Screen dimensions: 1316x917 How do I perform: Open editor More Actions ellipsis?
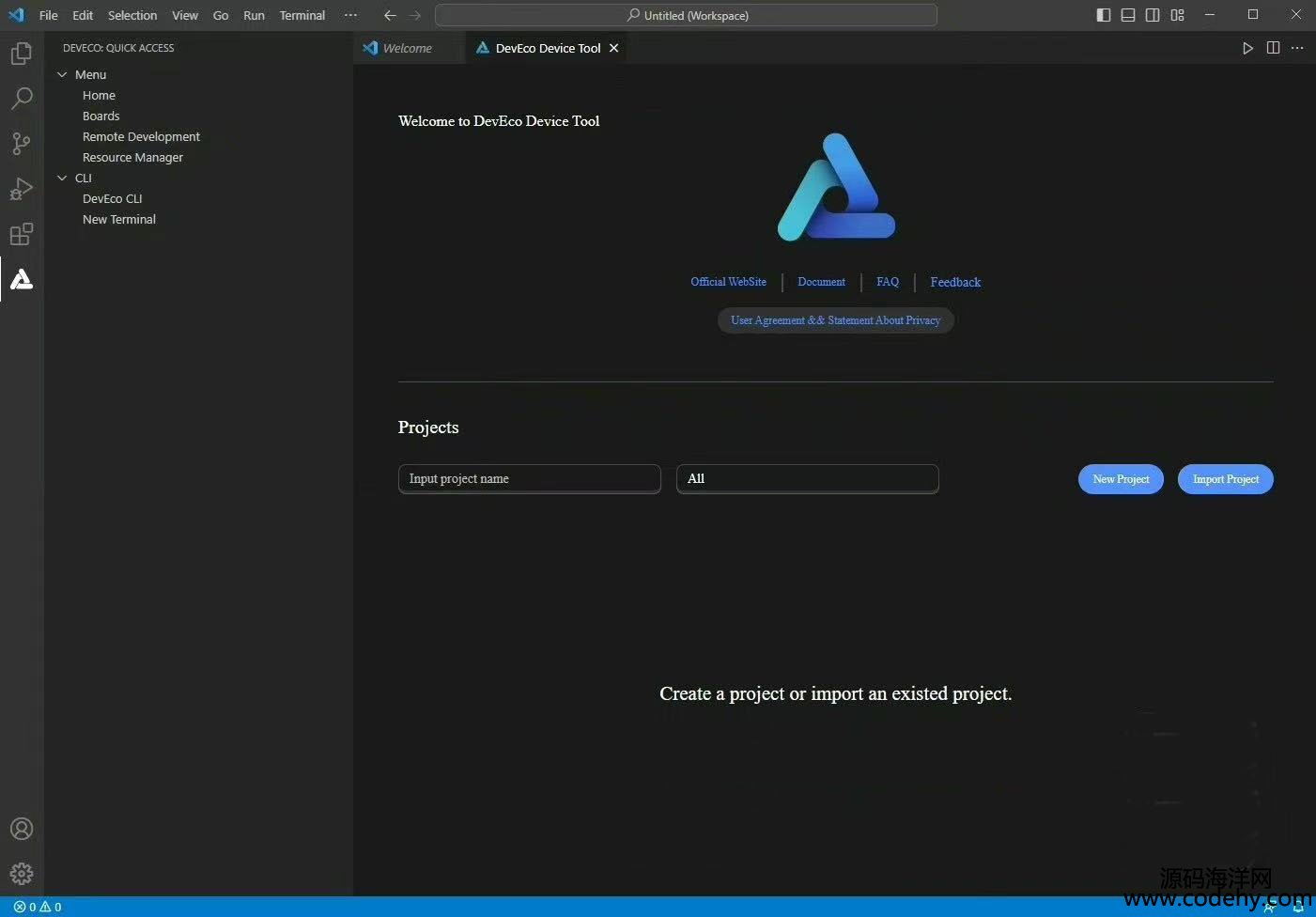1297,48
